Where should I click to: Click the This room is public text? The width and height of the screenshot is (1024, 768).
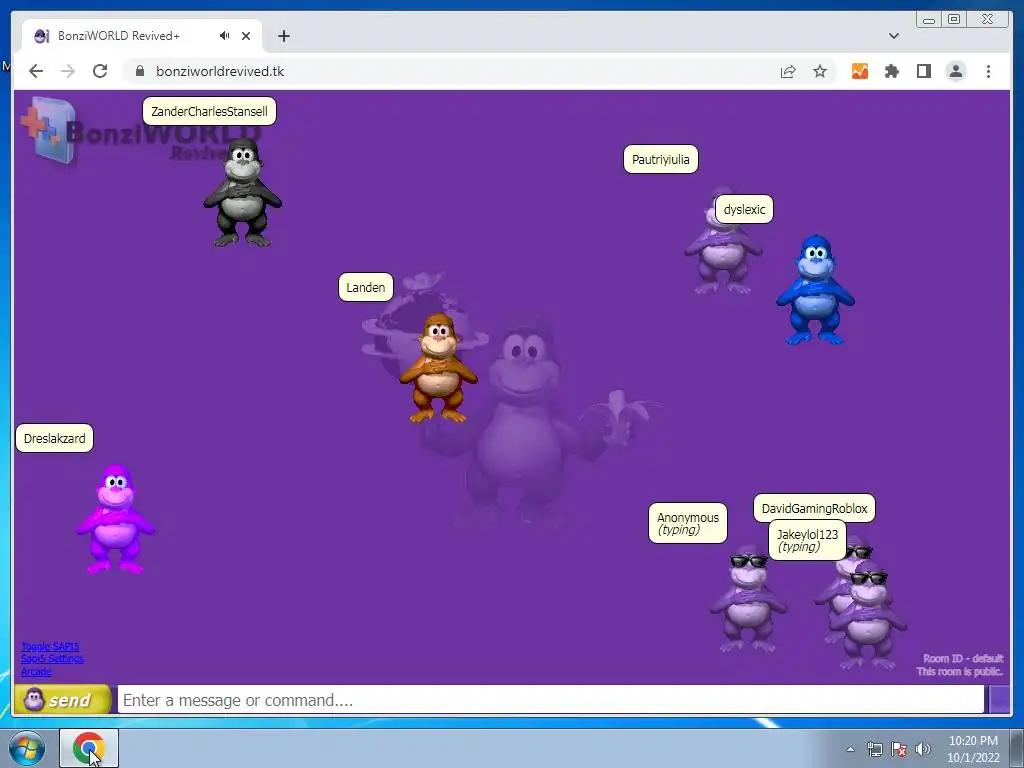(x=959, y=671)
